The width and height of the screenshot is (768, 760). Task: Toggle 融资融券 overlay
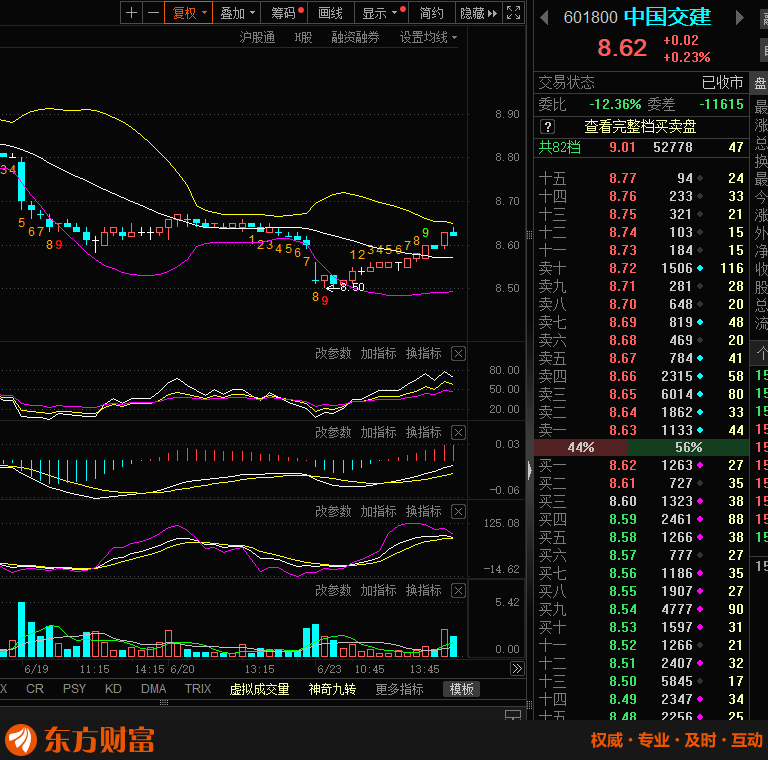point(355,37)
